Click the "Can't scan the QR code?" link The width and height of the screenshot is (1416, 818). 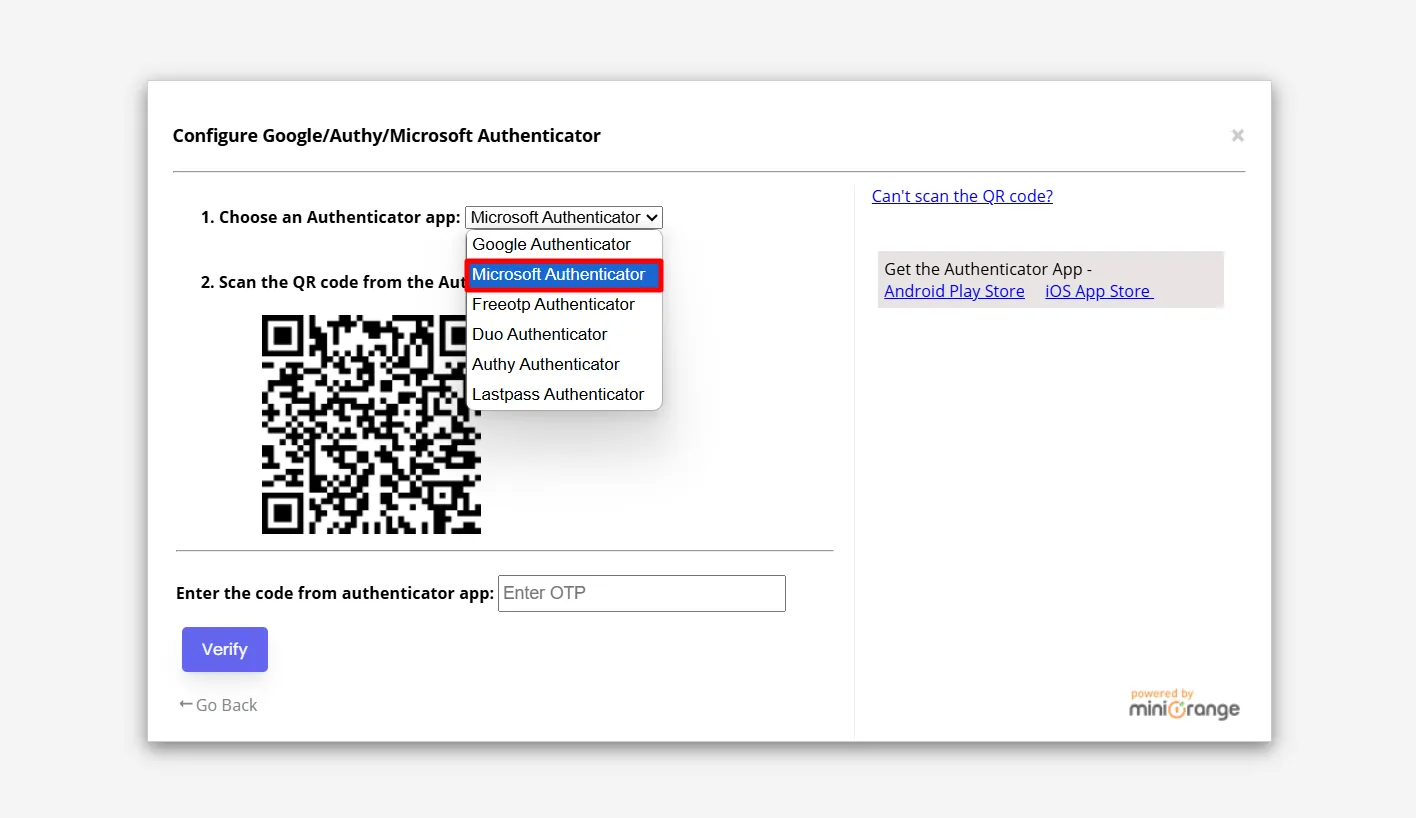point(961,196)
